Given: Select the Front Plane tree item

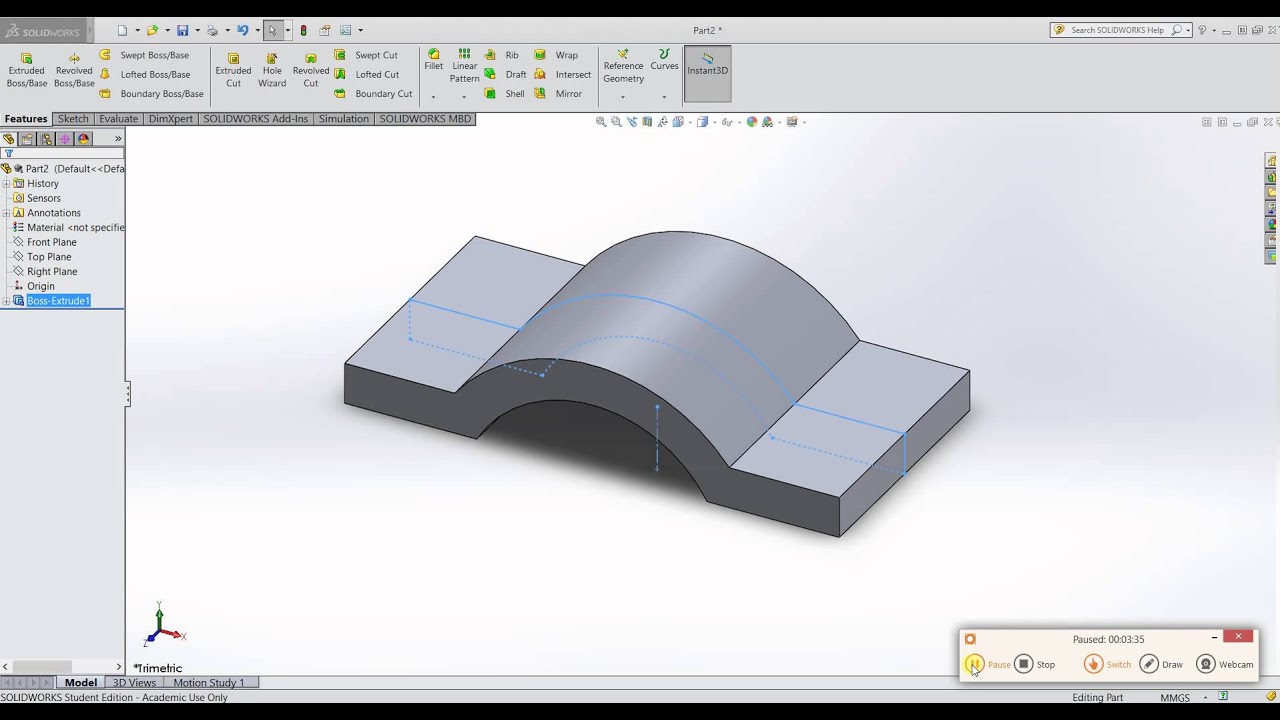Looking at the screenshot, I should click(51, 242).
